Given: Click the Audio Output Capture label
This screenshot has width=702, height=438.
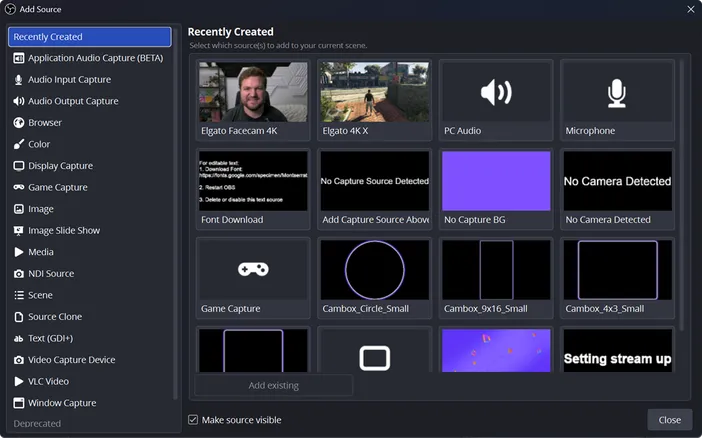Looking at the screenshot, I should (73, 101).
